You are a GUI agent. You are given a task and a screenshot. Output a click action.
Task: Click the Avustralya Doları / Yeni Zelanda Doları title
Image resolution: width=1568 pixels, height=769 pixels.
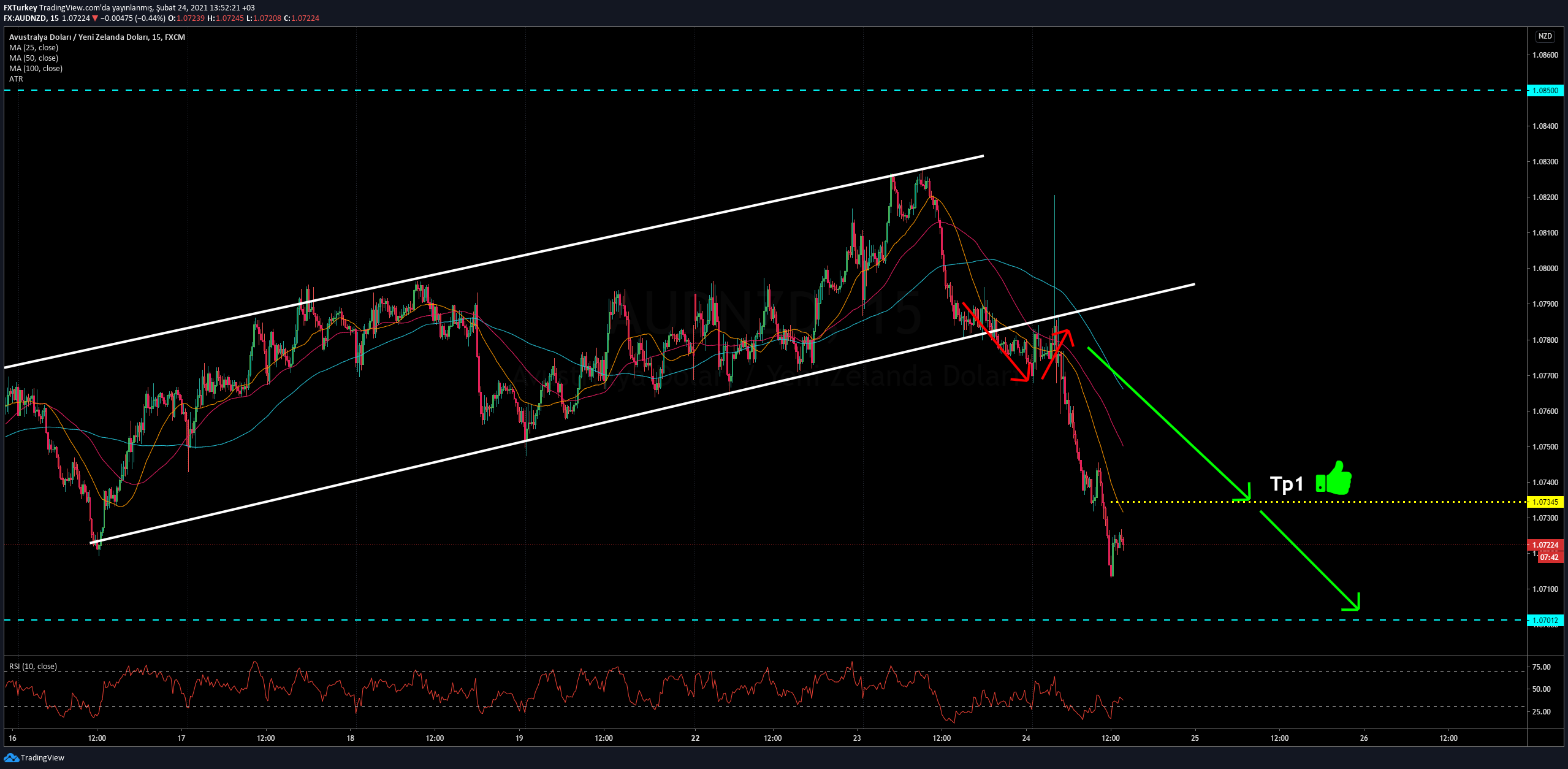[x=97, y=37]
